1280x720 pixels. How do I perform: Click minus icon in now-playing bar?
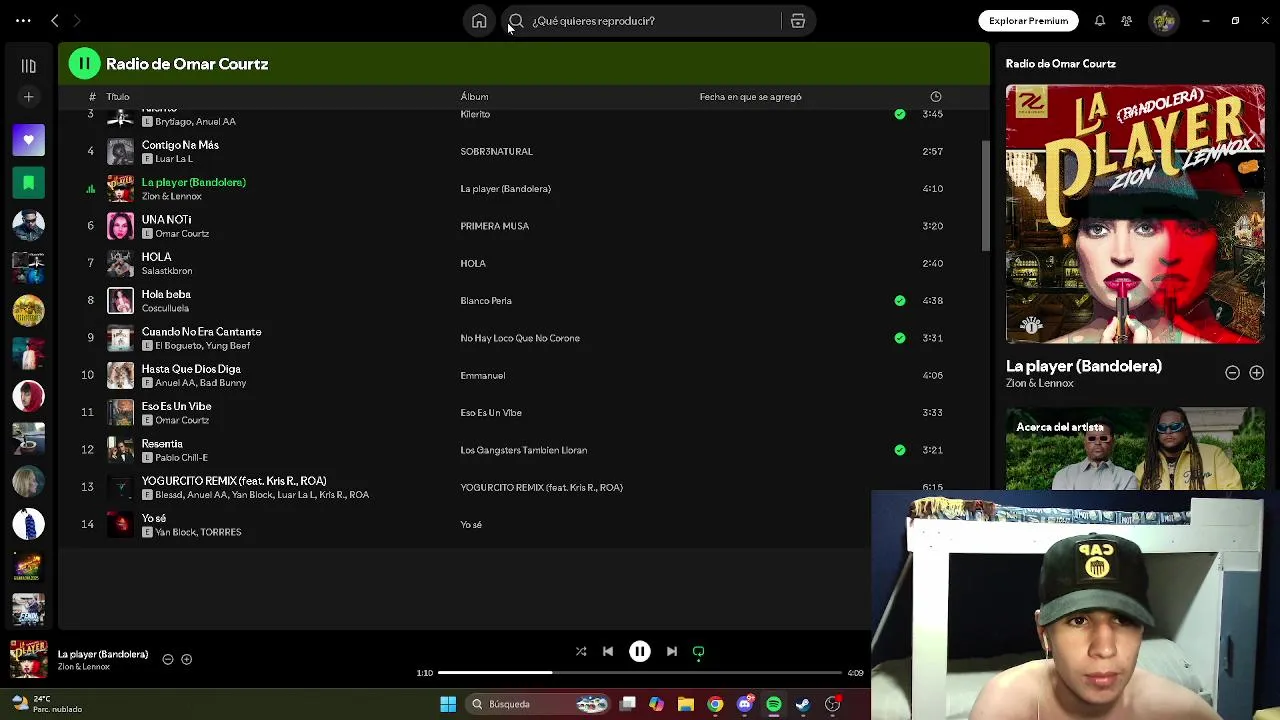tap(168, 659)
